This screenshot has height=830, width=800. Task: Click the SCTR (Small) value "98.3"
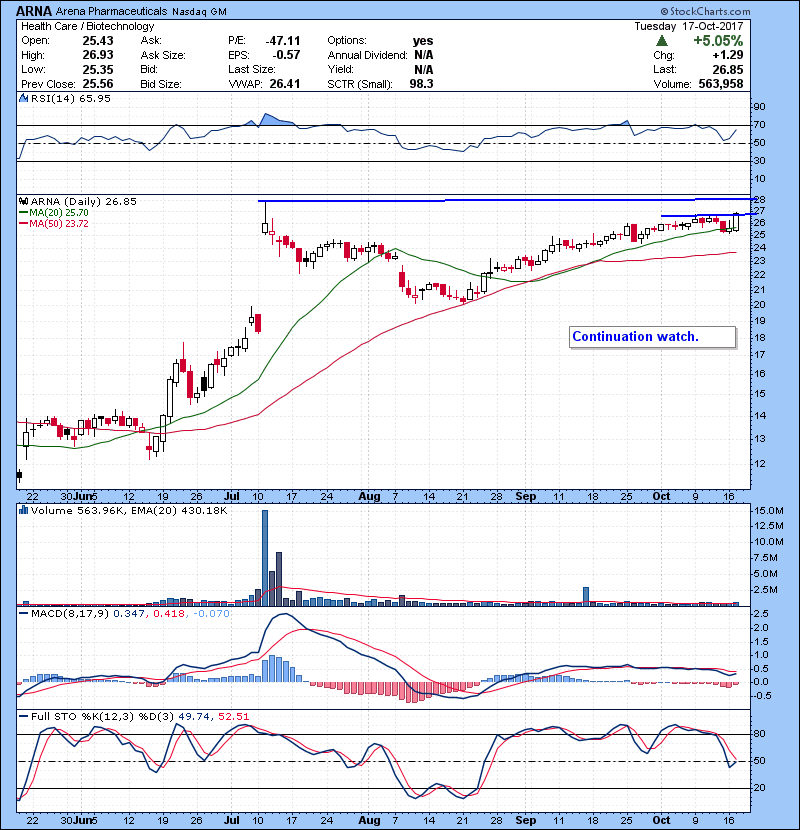tap(421, 84)
